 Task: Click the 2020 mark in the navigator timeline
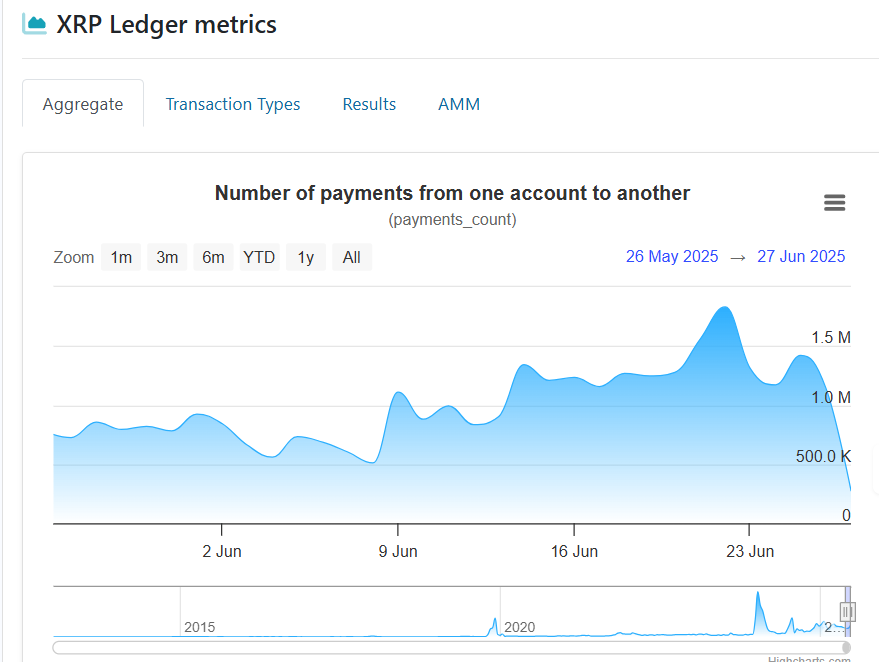[521, 627]
